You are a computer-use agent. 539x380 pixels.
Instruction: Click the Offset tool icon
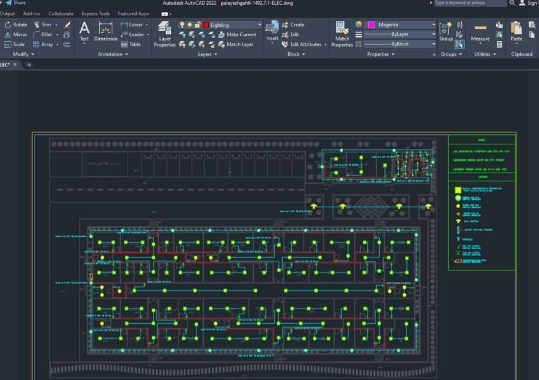click(67, 44)
